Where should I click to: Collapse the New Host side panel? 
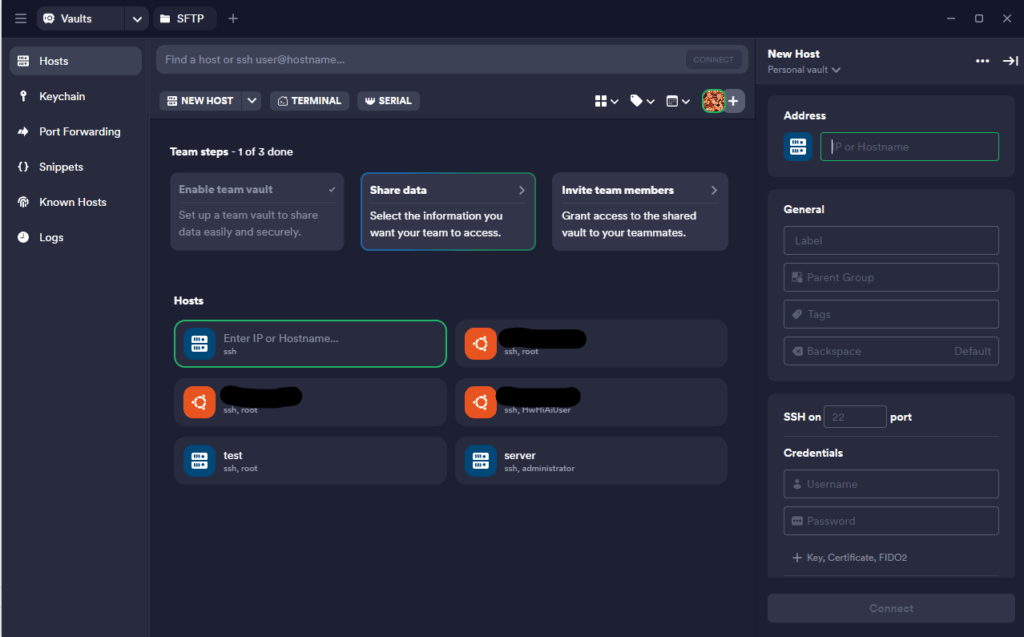tap(1010, 61)
